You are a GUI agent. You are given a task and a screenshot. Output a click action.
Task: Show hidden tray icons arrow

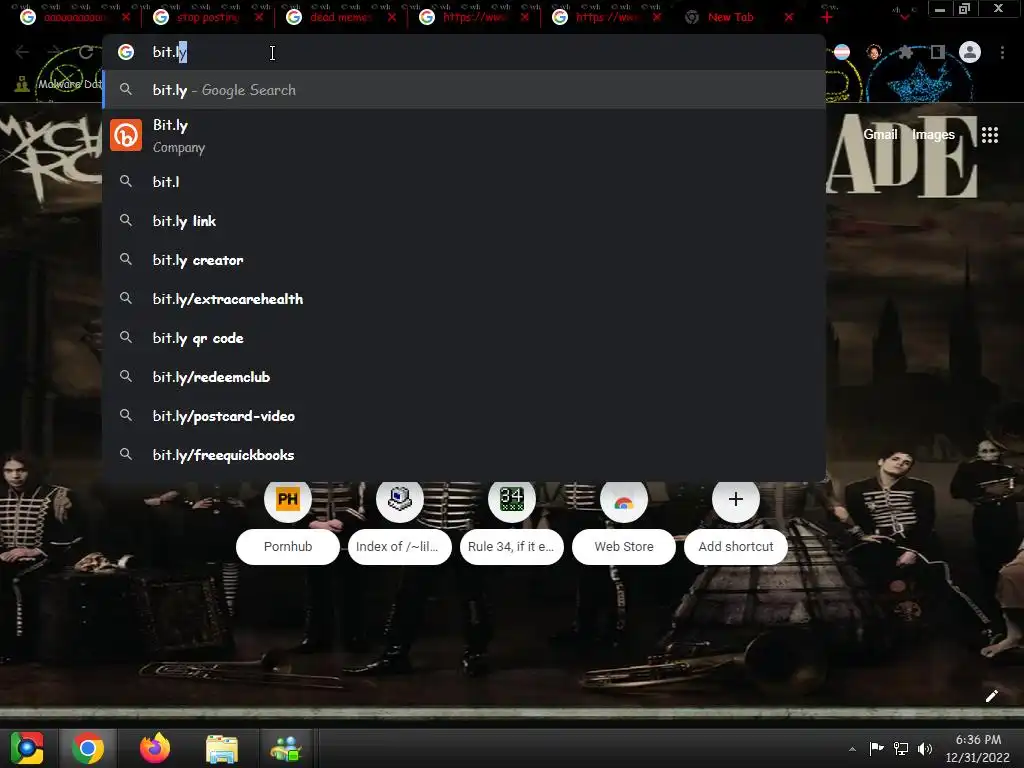(x=852, y=749)
